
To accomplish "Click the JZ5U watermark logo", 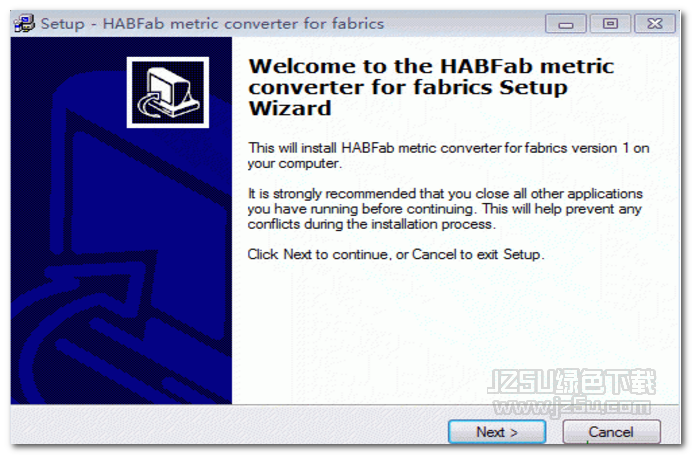I will click(572, 382).
